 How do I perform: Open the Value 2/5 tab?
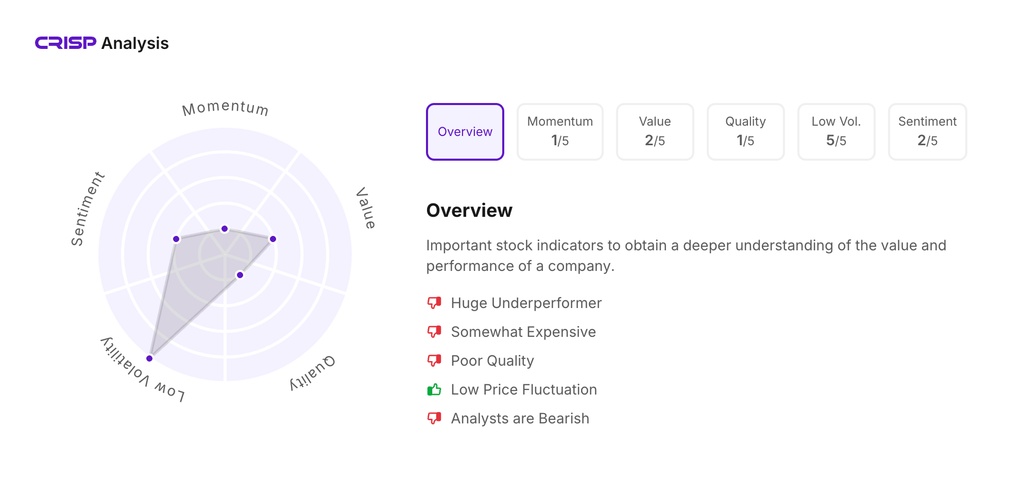(655, 132)
